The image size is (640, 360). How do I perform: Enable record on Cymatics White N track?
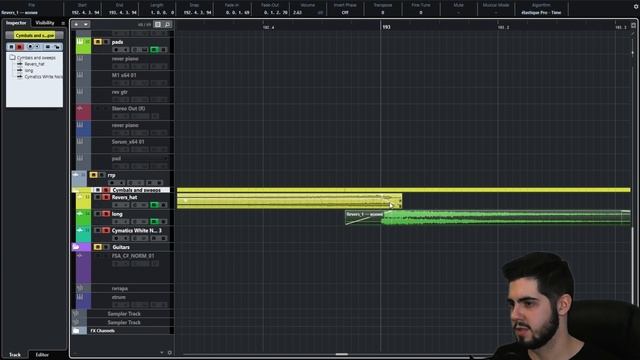pyautogui.click(x=116, y=238)
